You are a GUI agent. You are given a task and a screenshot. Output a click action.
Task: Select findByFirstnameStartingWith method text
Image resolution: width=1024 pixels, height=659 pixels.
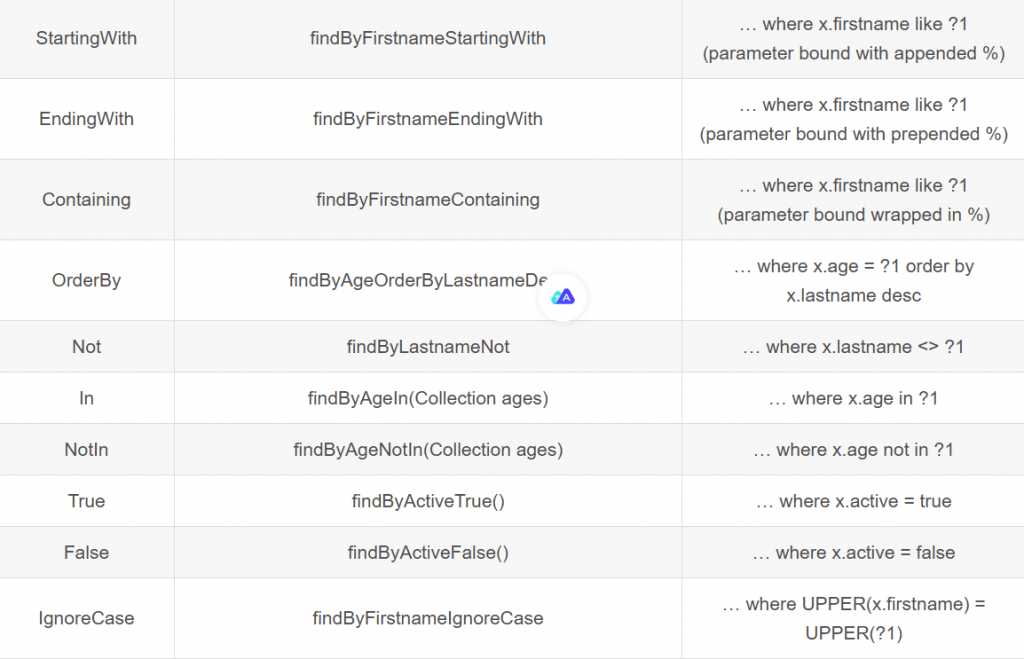pyautogui.click(x=428, y=38)
